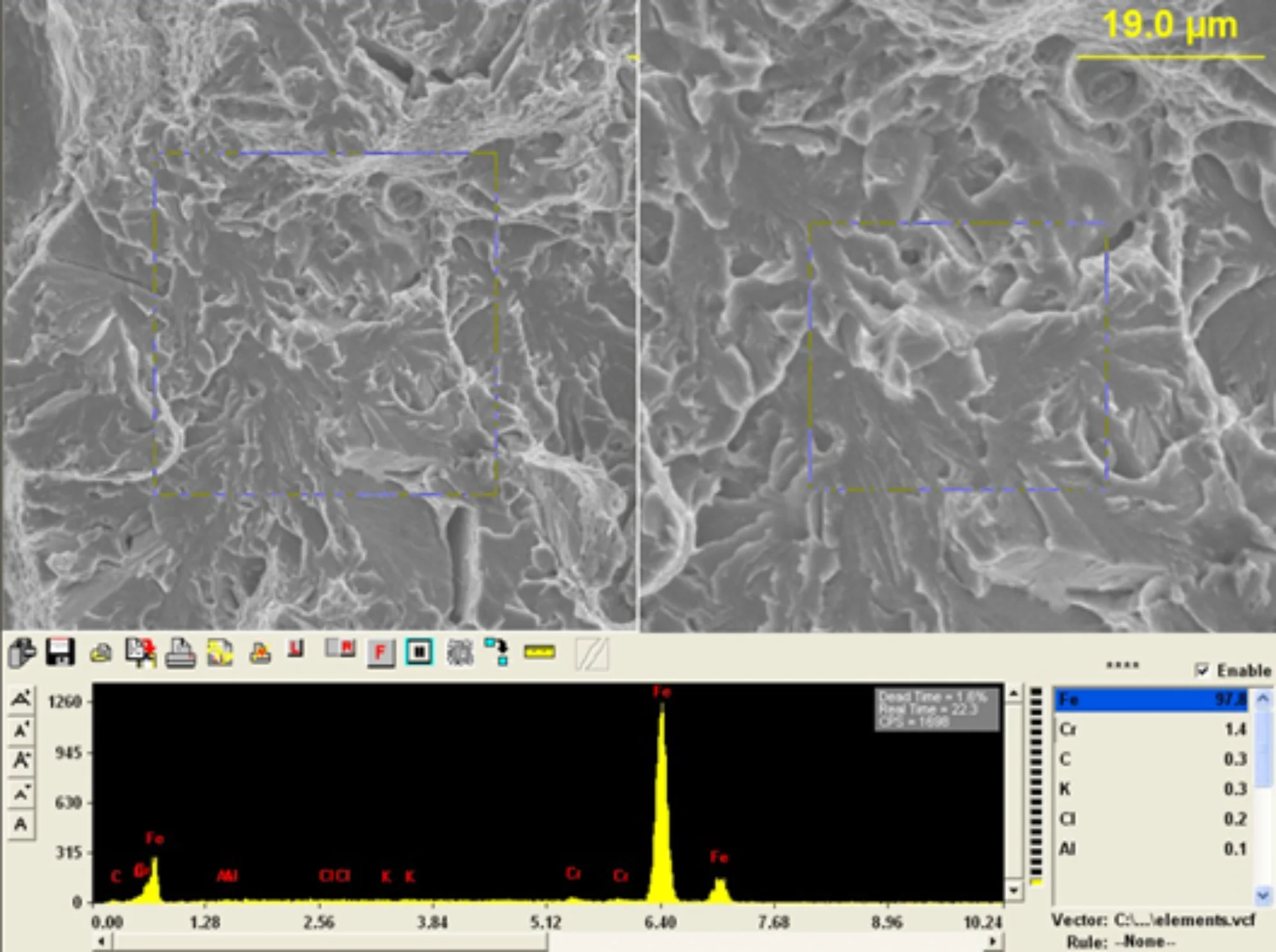
Task: Toggle the Enable checkbox
Action: tap(1202, 670)
